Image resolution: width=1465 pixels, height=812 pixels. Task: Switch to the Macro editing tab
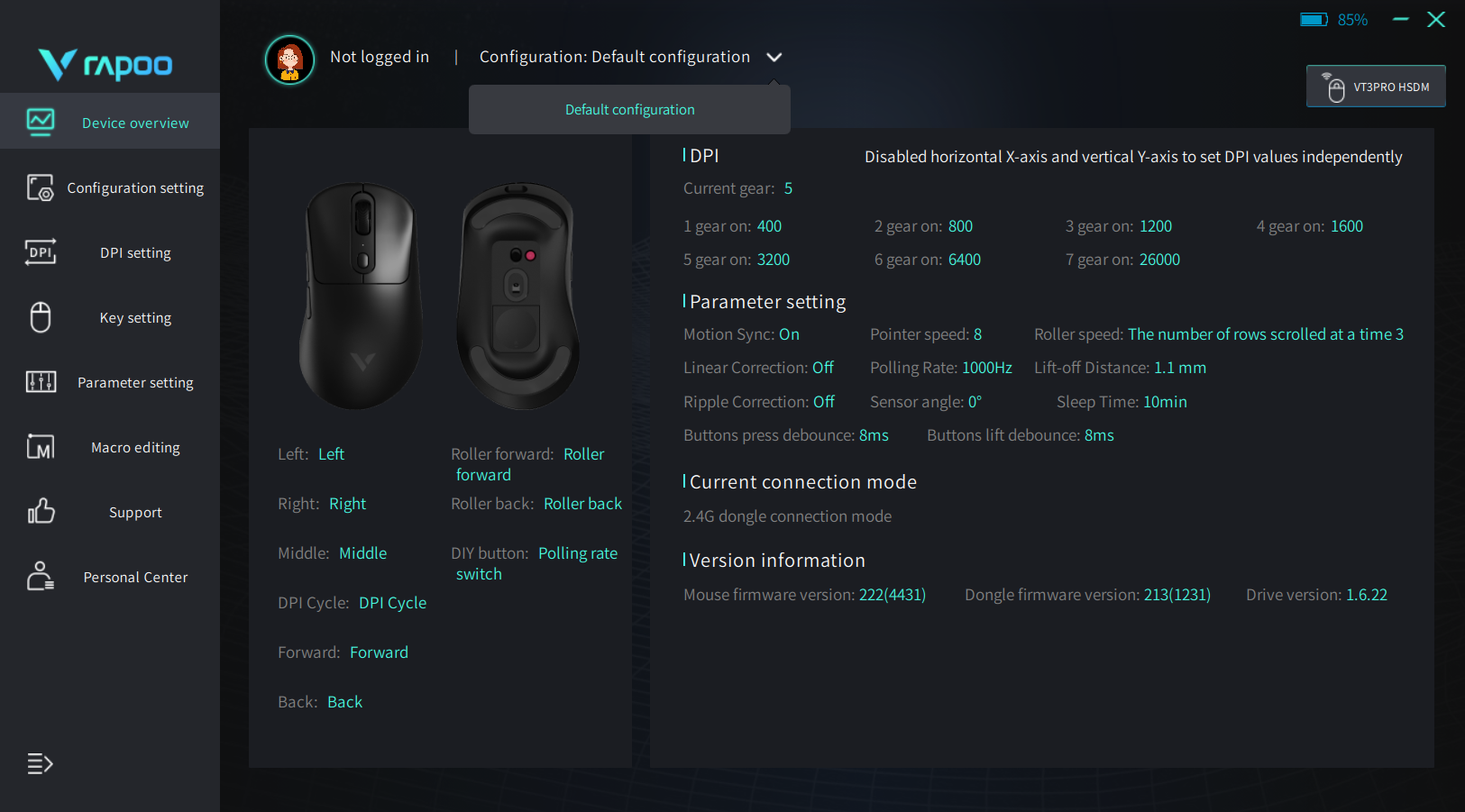pyautogui.click(x=135, y=448)
